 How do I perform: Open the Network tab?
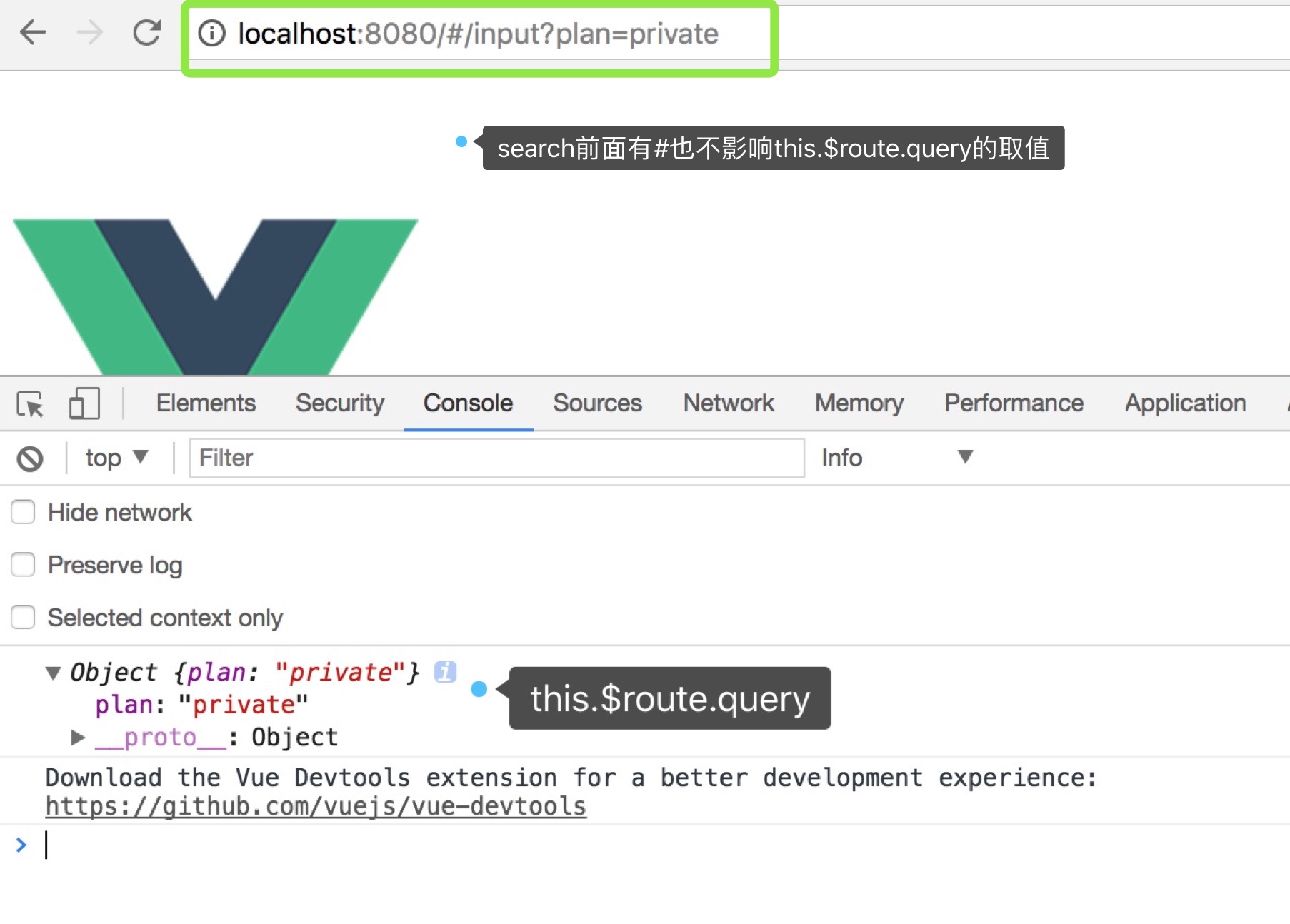pyautogui.click(x=728, y=403)
